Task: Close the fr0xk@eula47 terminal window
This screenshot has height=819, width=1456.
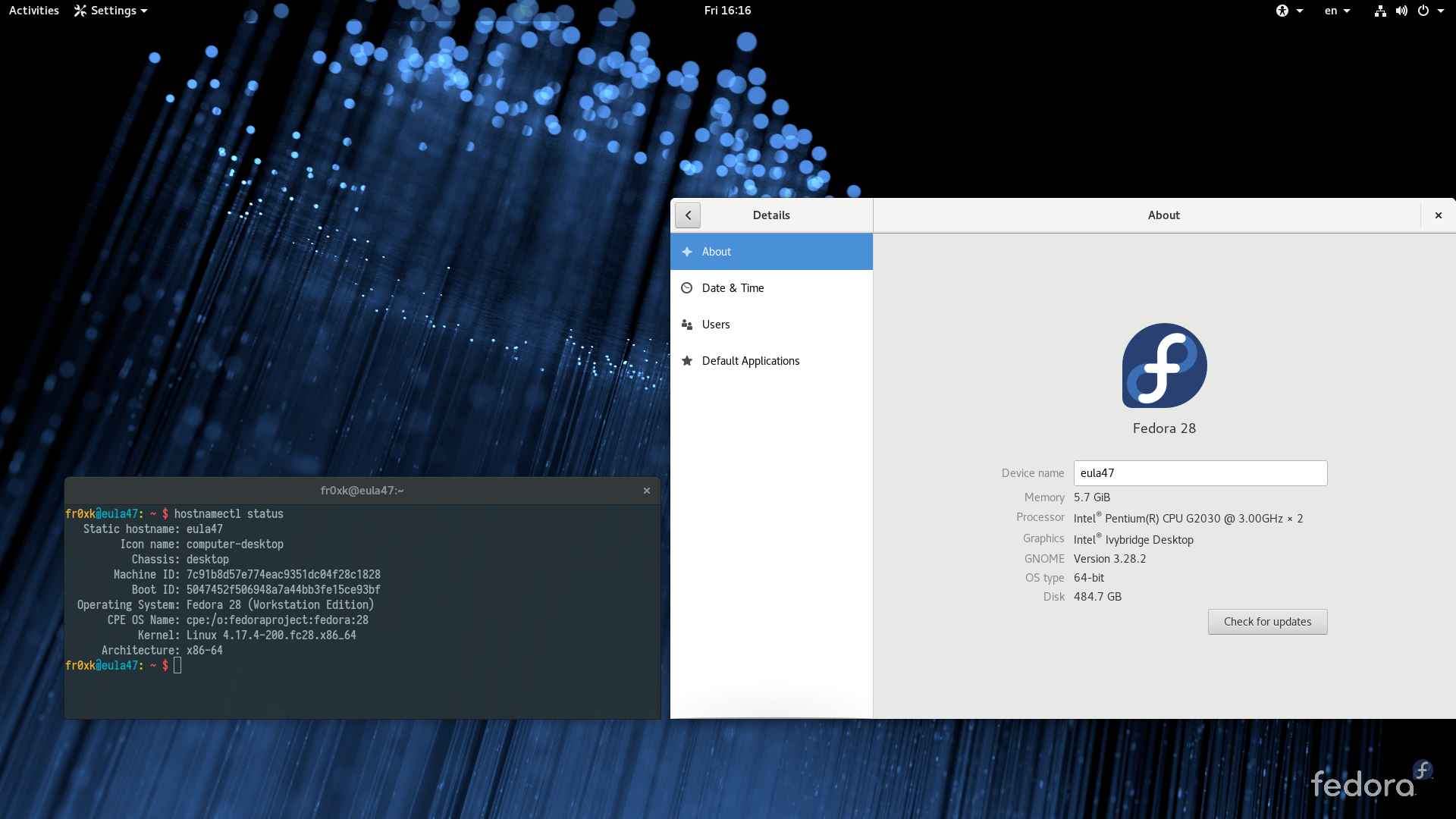Action: (647, 491)
